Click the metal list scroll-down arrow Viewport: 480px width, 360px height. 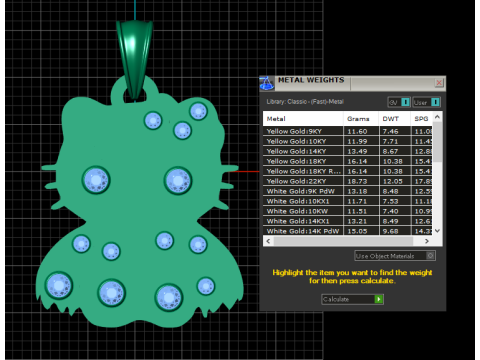[438, 231]
